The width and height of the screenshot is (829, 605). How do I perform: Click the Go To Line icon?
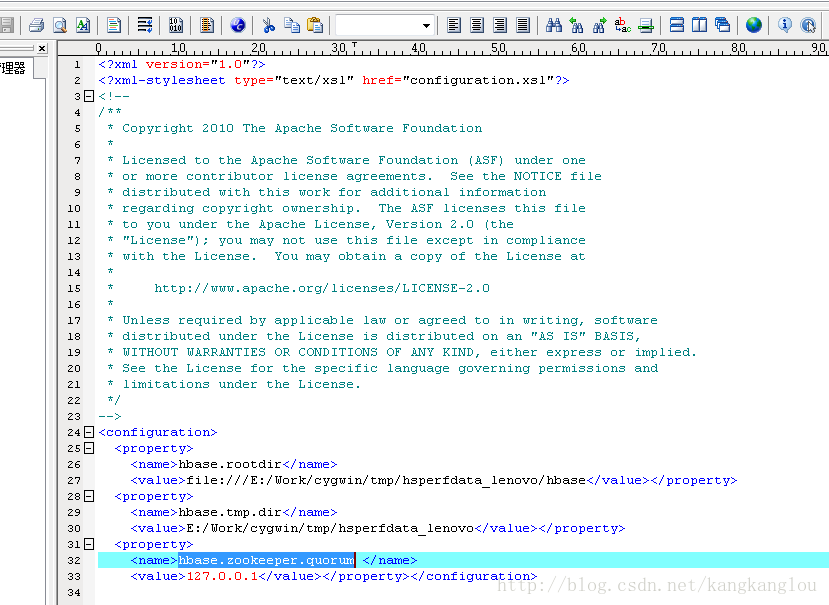click(646, 25)
